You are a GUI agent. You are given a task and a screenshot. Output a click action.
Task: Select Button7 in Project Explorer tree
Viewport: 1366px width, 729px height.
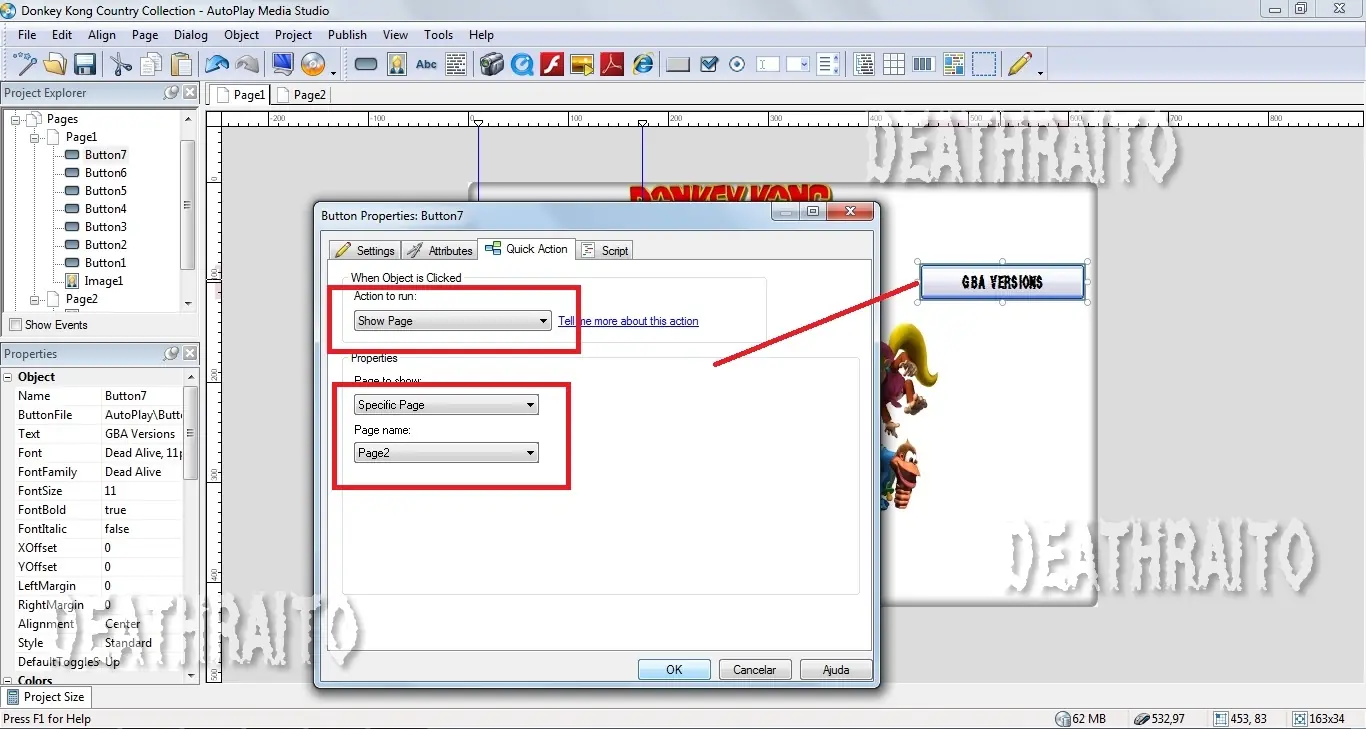click(x=105, y=155)
